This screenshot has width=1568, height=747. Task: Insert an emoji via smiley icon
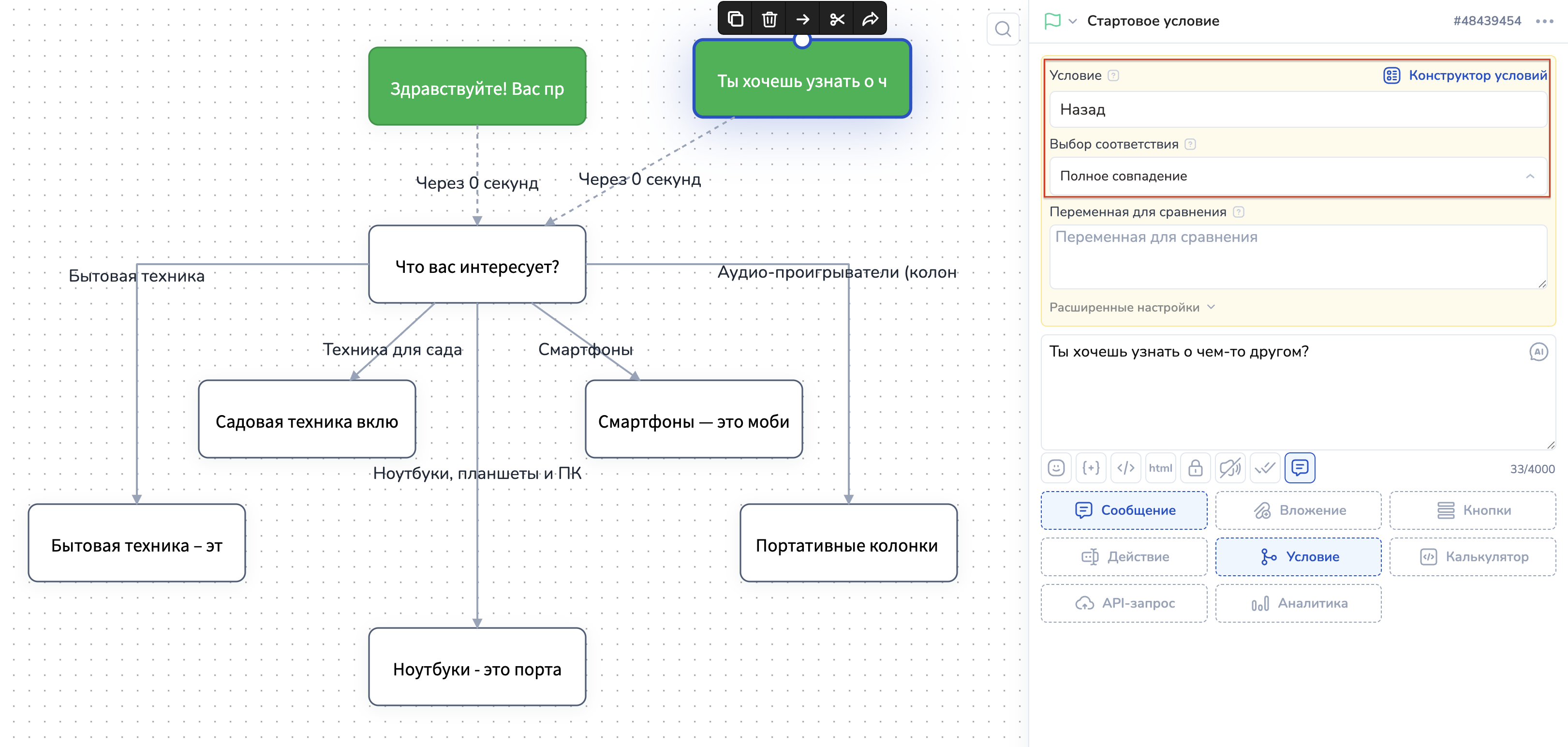(1056, 467)
